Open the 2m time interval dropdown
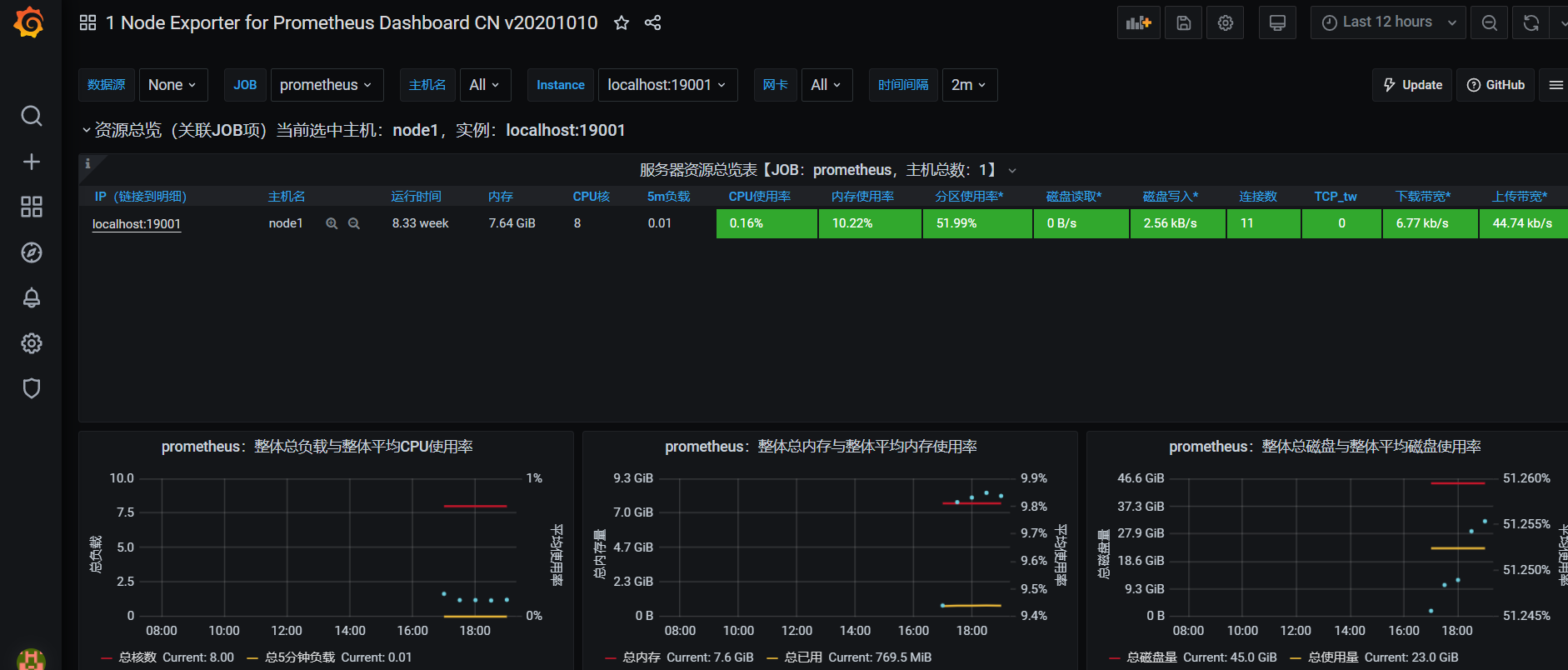The width and height of the screenshot is (1568, 670). tap(969, 85)
